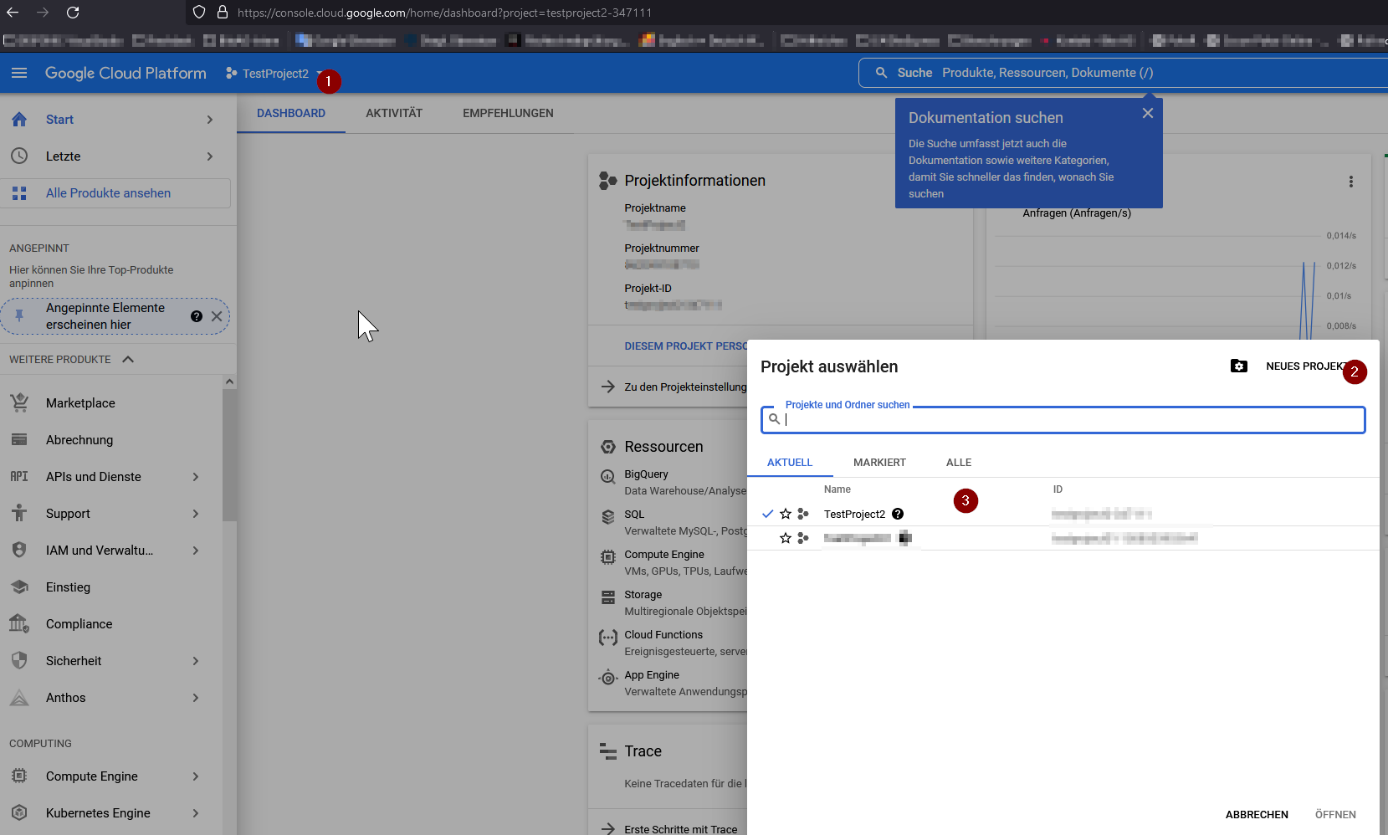Open the three-dot menu of the chart card
The image size is (1388, 835).
pos(1351,182)
